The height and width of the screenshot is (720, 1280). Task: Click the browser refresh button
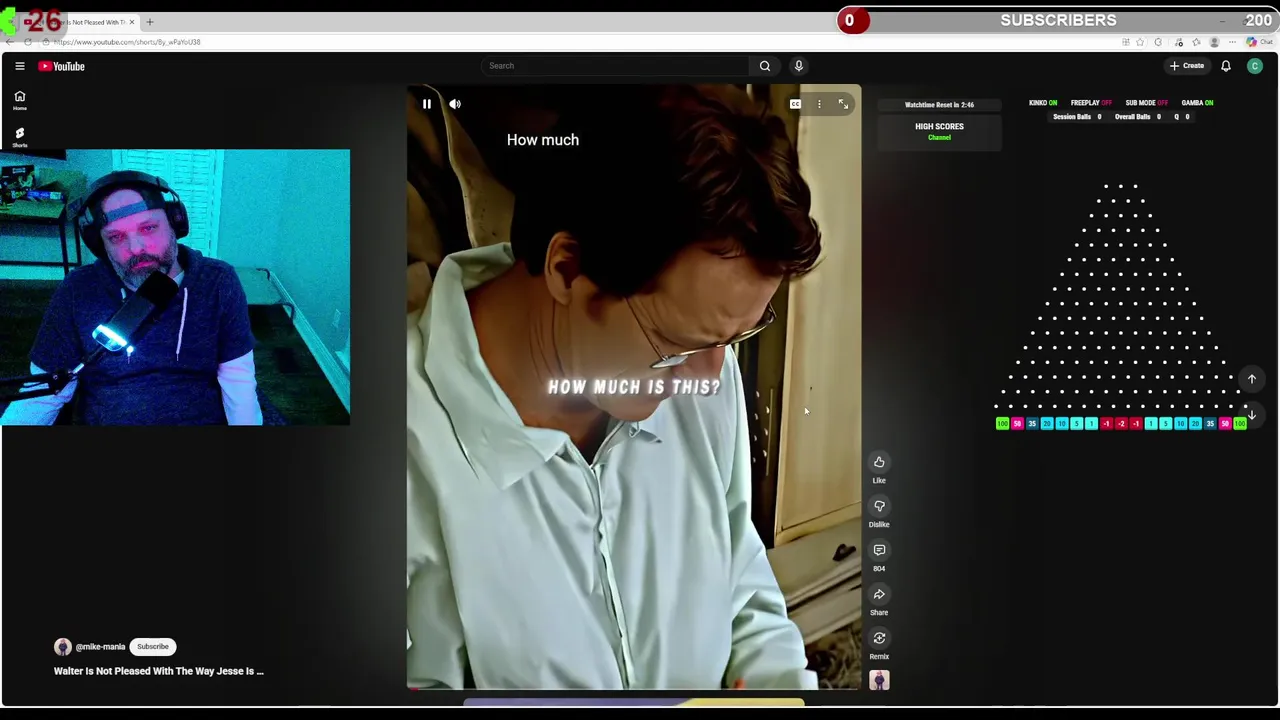[27, 42]
